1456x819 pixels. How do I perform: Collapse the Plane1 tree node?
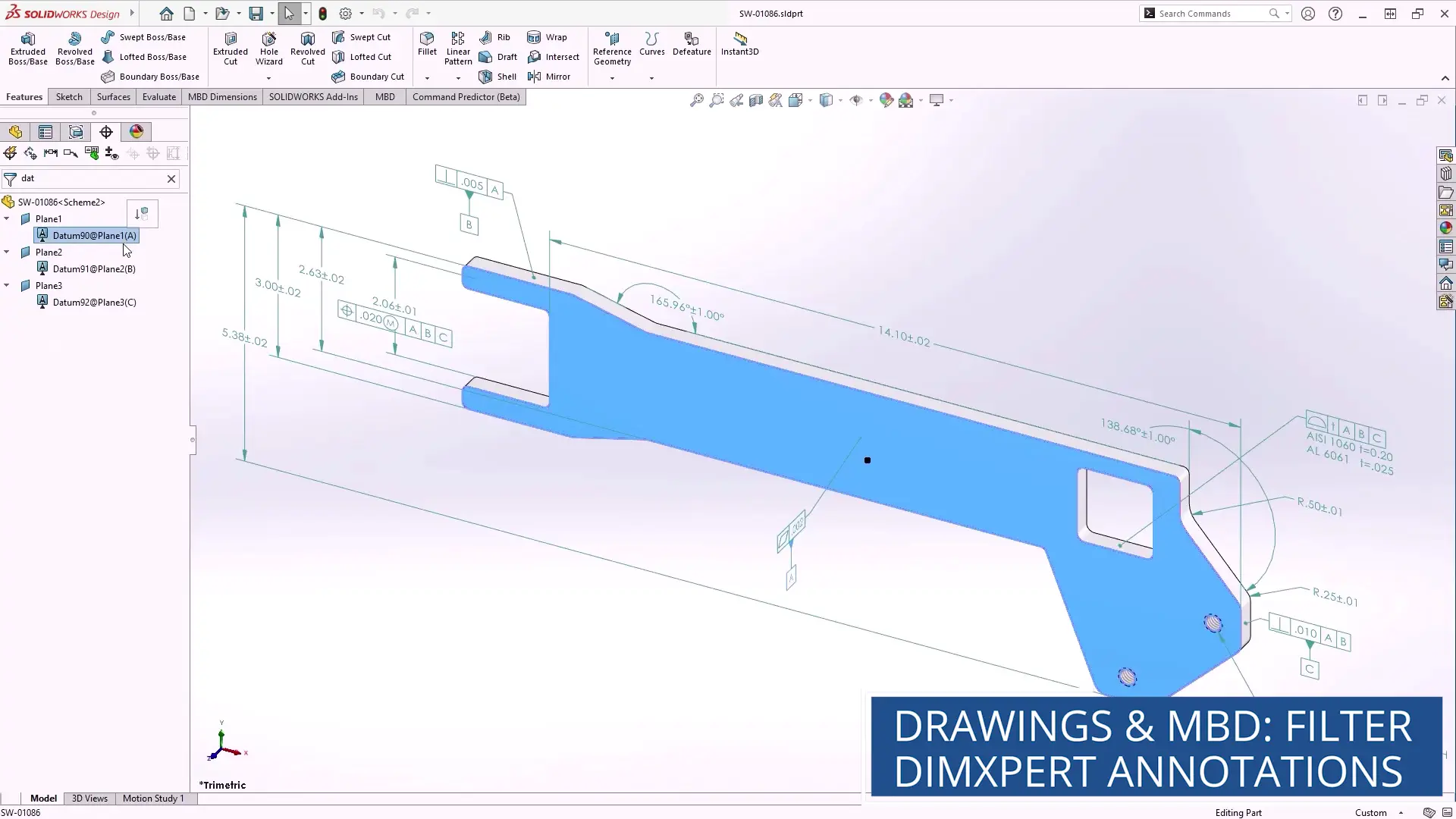[8, 218]
